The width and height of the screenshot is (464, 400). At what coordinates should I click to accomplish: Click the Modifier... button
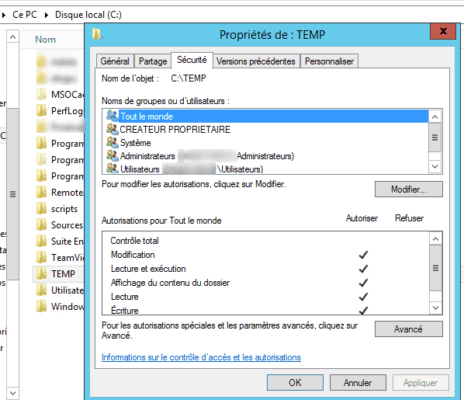click(x=409, y=189)
